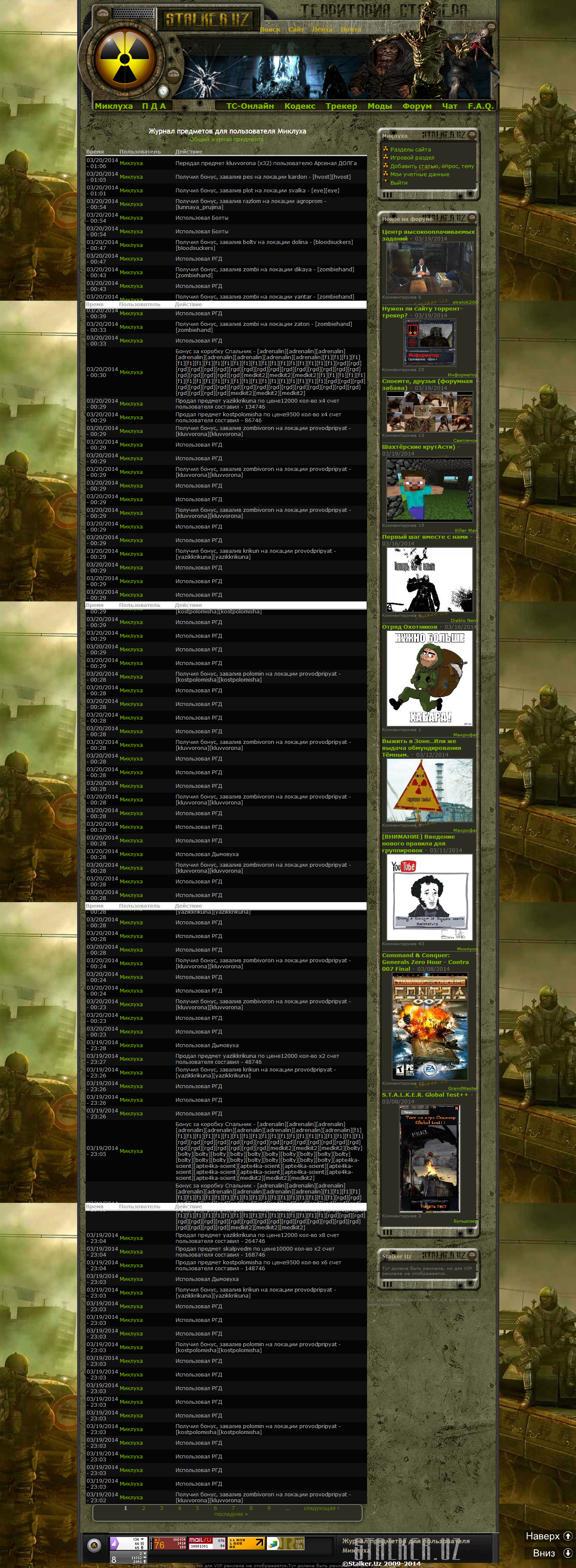
Task: Expand the Мои учетные данные sidebar item
Action: tap(419, 174)
